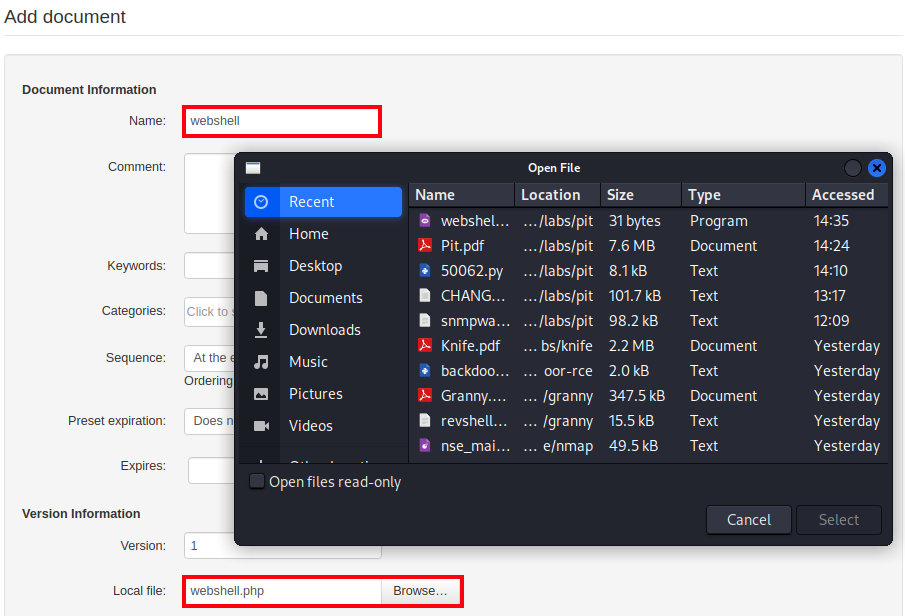The image size is (905, 616).
Task: Click the Program type cell
Action: [719, 221]
